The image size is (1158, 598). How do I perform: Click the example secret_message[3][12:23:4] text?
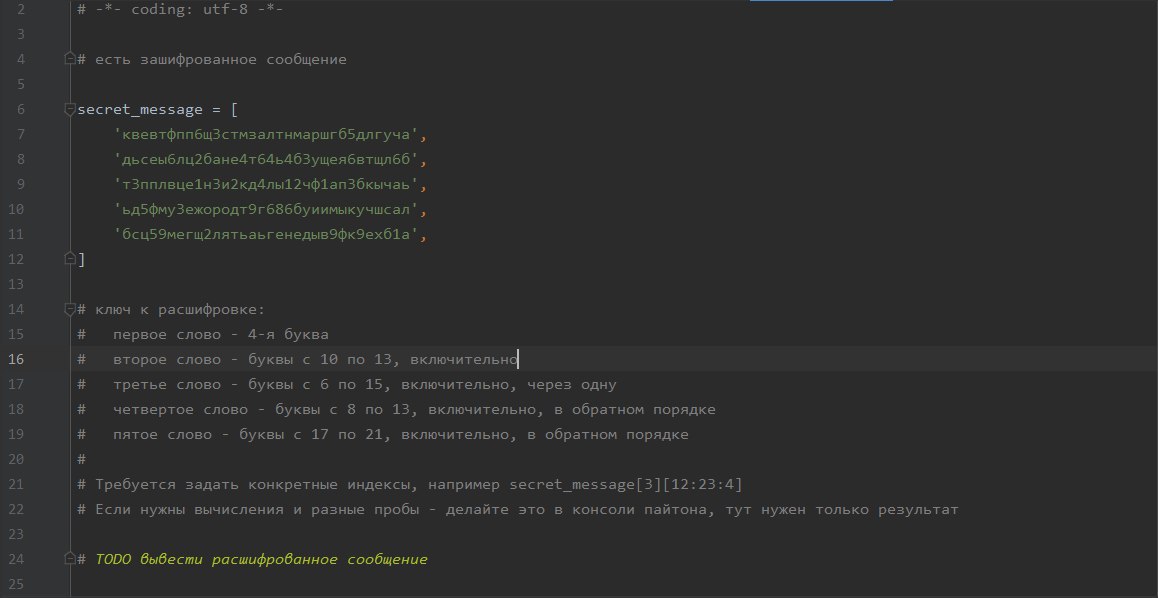626,484
